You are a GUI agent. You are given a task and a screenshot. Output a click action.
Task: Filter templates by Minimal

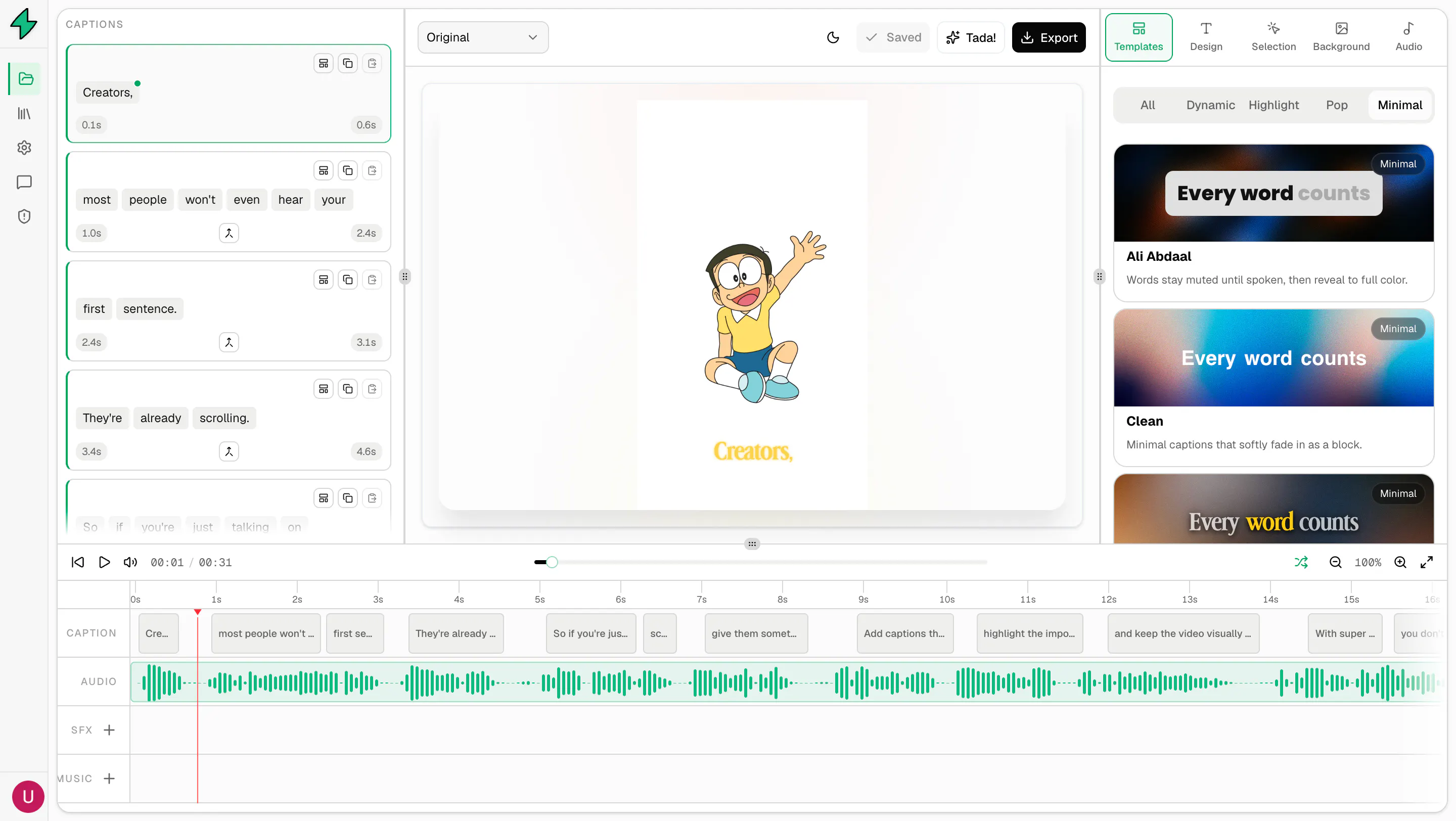1400,105
